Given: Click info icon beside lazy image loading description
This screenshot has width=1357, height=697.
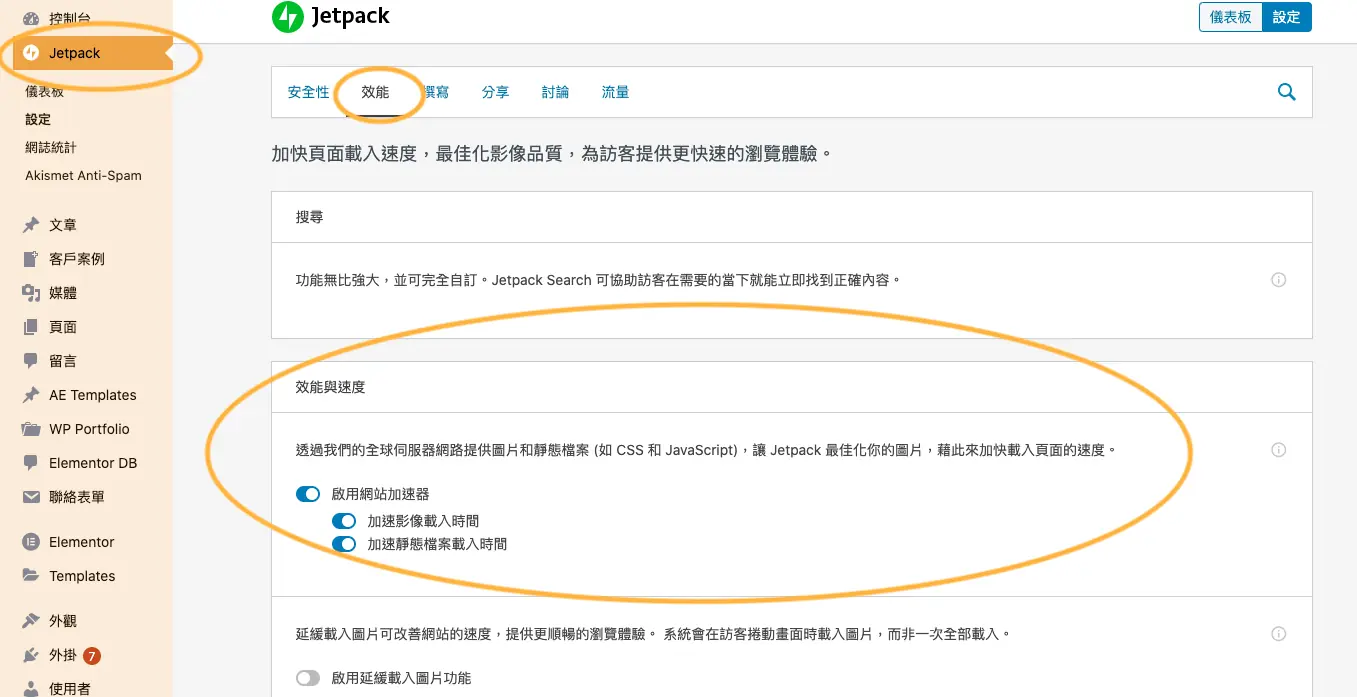Looking at the screenshot, I should pyautogui.click(x=1278, y=634).
